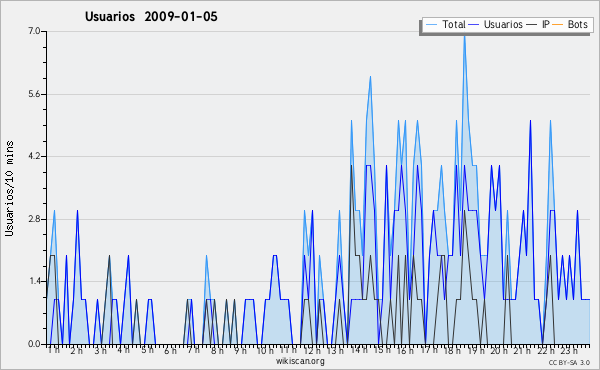The image size is (600, 370).
Task: Click the y-axis value '2.8'
Action: 34,219
